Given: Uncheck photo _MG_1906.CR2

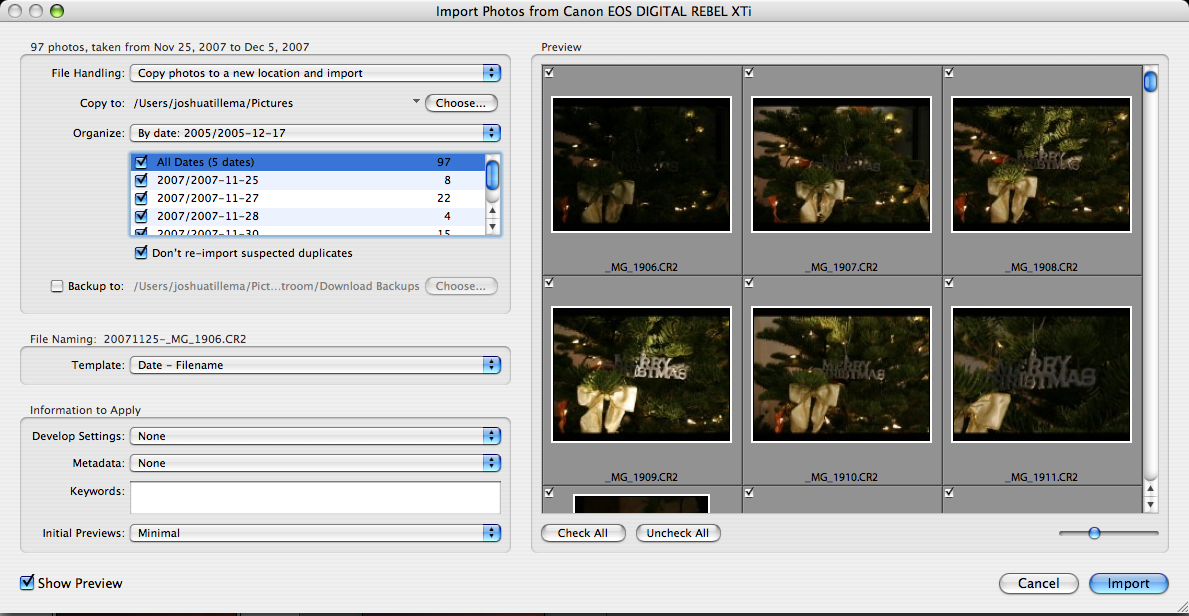Looking at the screenshot, I should (x=550, y=72).
